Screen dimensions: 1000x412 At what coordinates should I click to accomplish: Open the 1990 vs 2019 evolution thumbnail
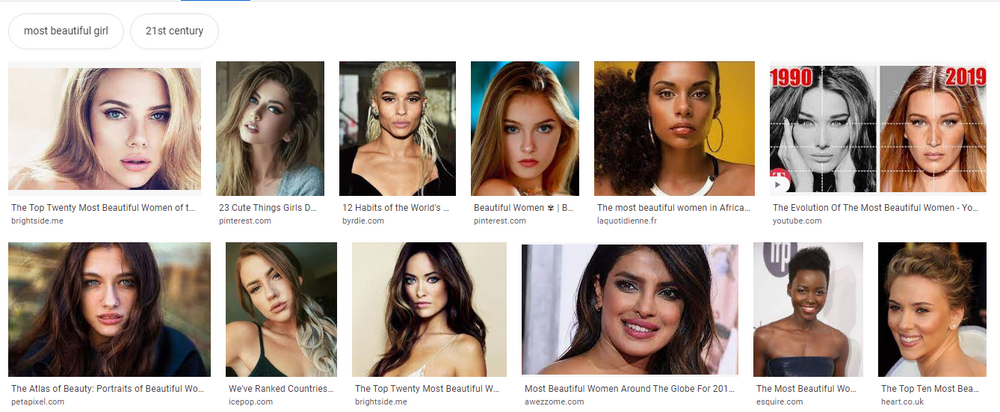coord(878,128)
